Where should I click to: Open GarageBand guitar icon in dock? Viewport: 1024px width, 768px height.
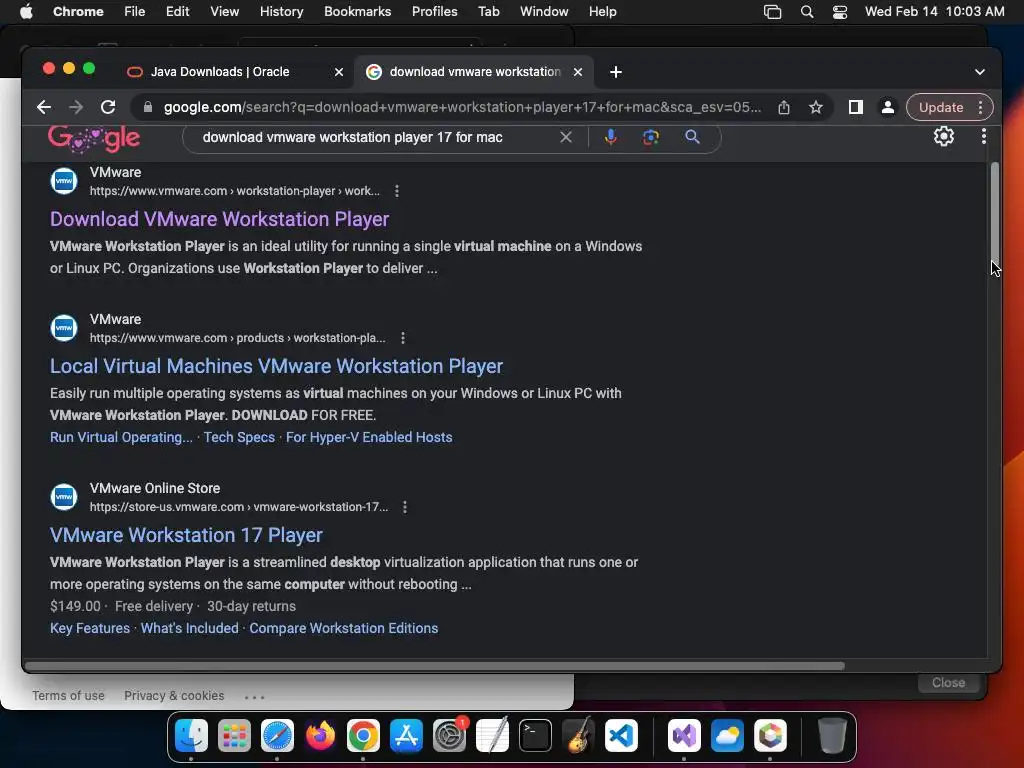coord(578,736)
